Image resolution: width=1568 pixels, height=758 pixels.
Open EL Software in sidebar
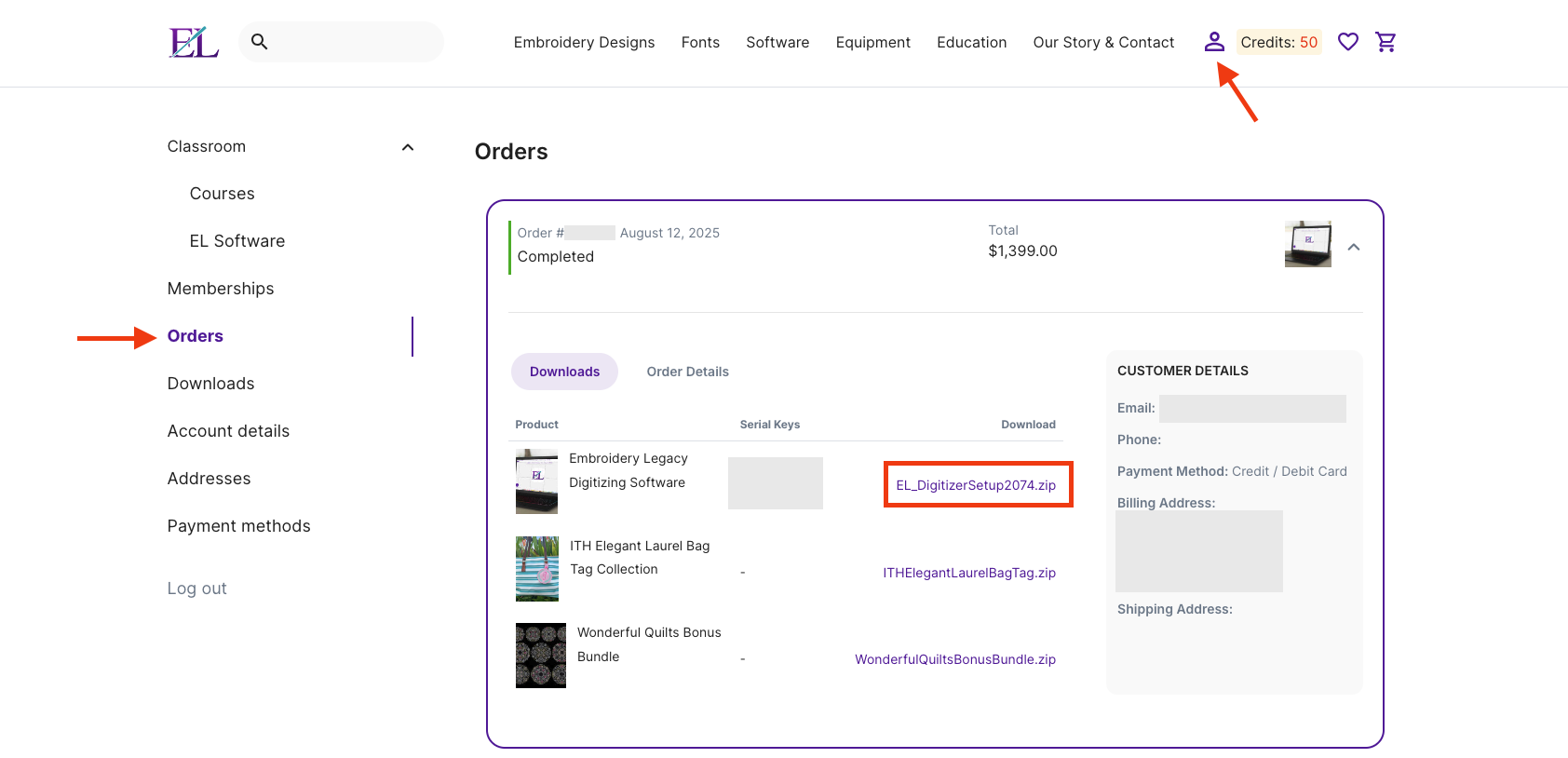(x=237, y=241)
